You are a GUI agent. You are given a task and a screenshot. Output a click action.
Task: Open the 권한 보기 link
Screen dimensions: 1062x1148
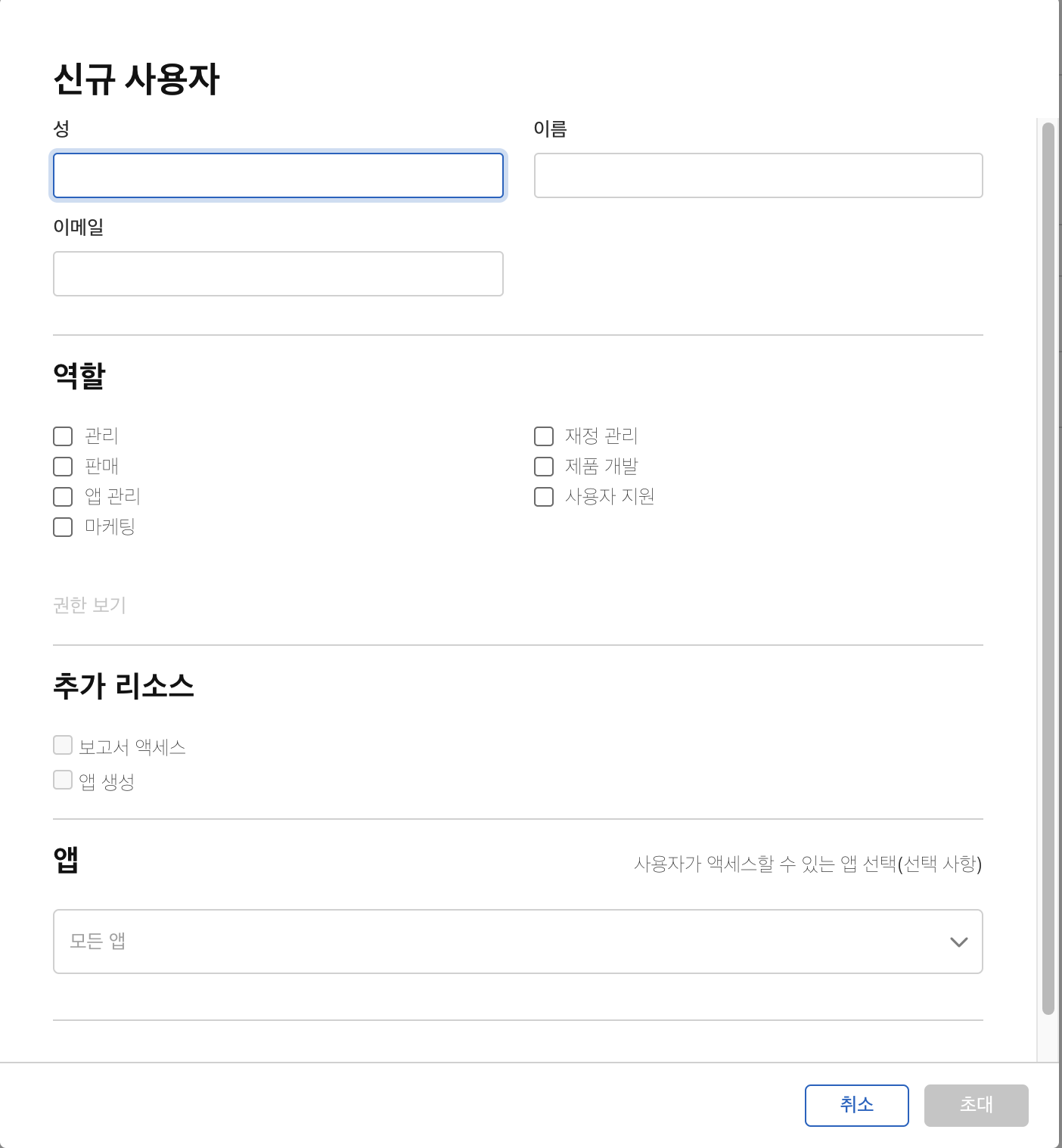point(89,605)
